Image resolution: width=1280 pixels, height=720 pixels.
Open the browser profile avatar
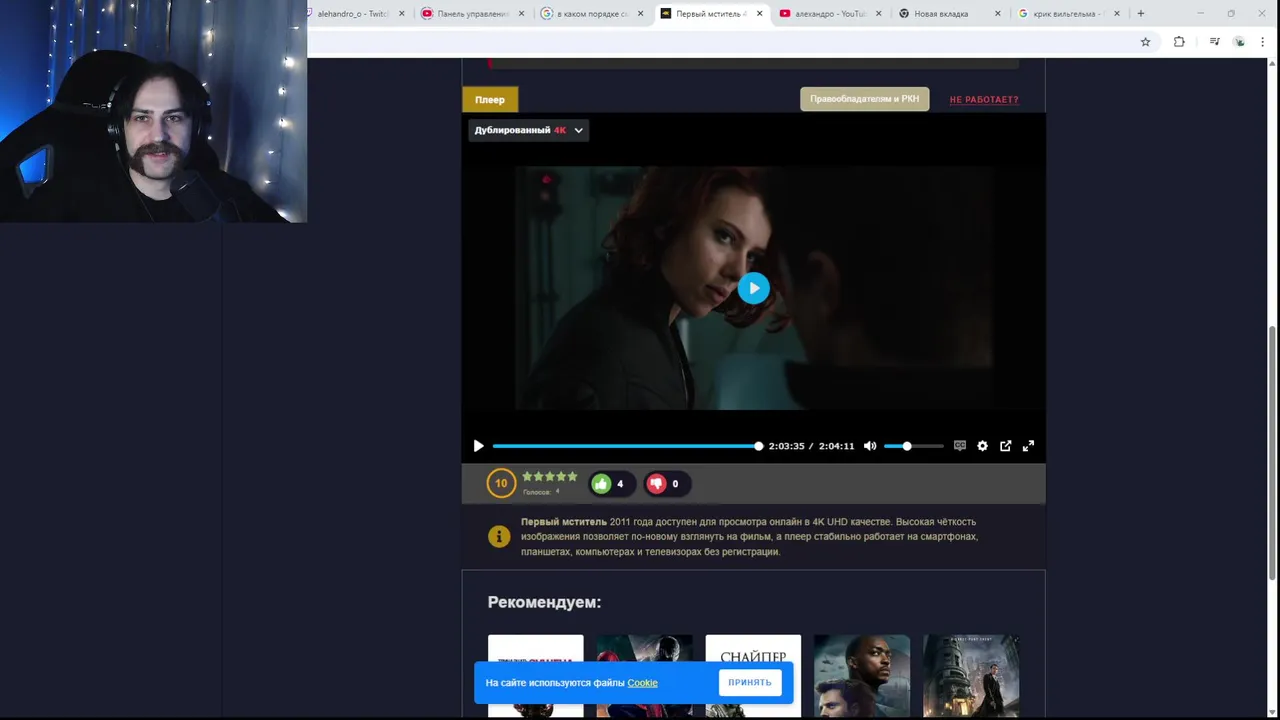[1240, 42]
